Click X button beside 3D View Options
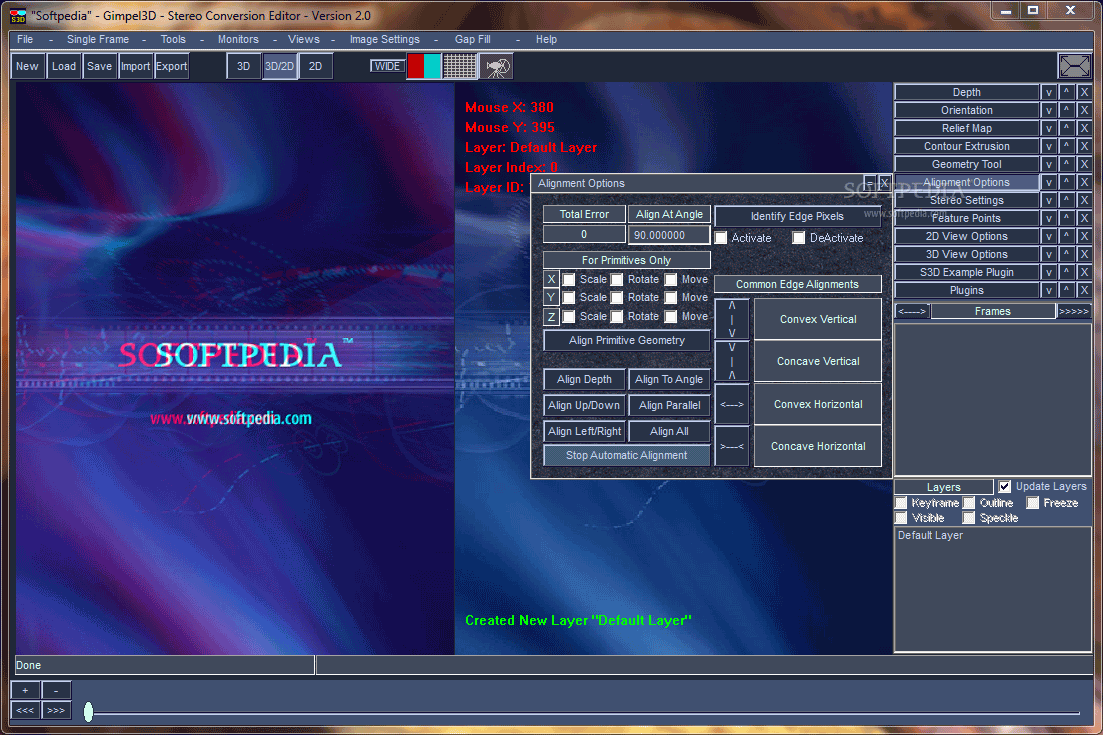Image resolution: width=1103 pixels, height=735 pixels. click(1084, 254)
